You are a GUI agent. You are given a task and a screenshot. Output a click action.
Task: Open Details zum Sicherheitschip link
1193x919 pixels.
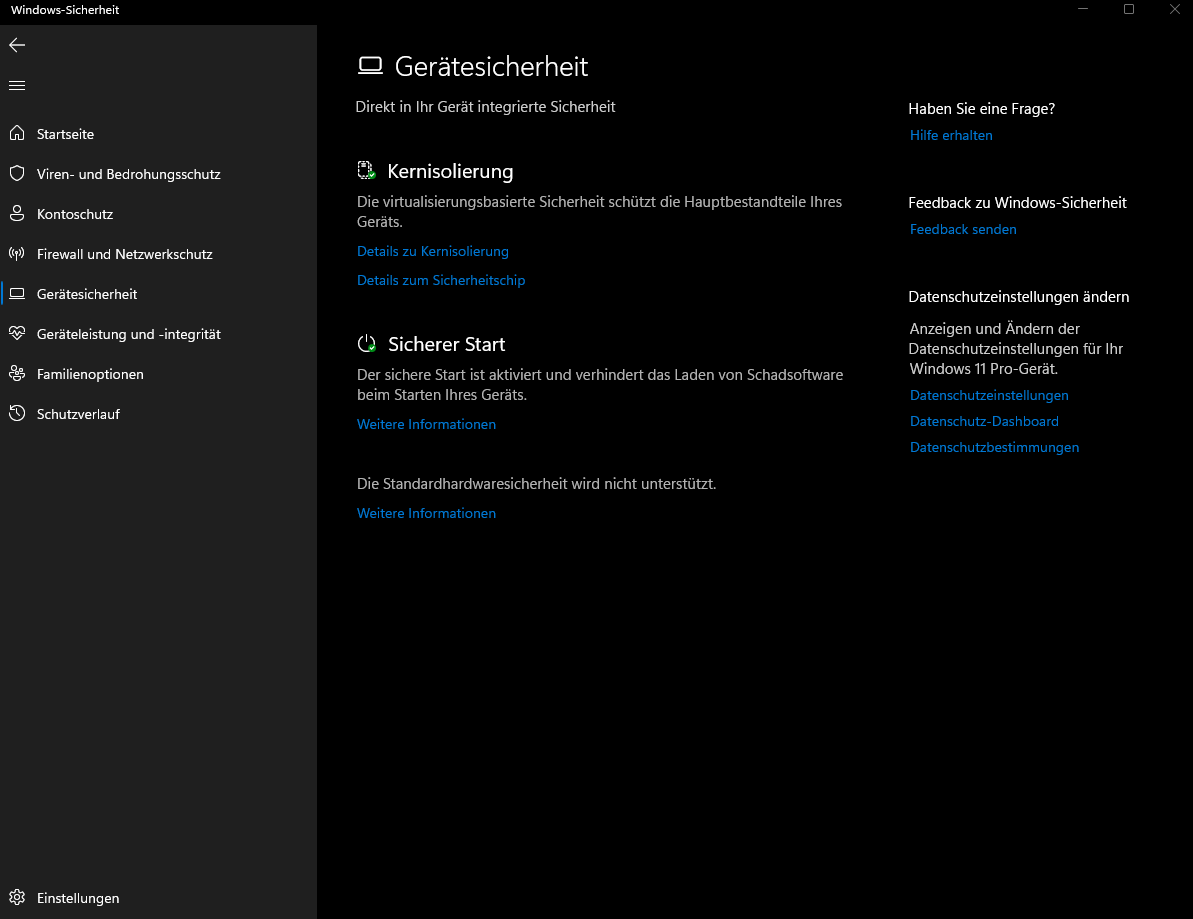tap(441, 280)
